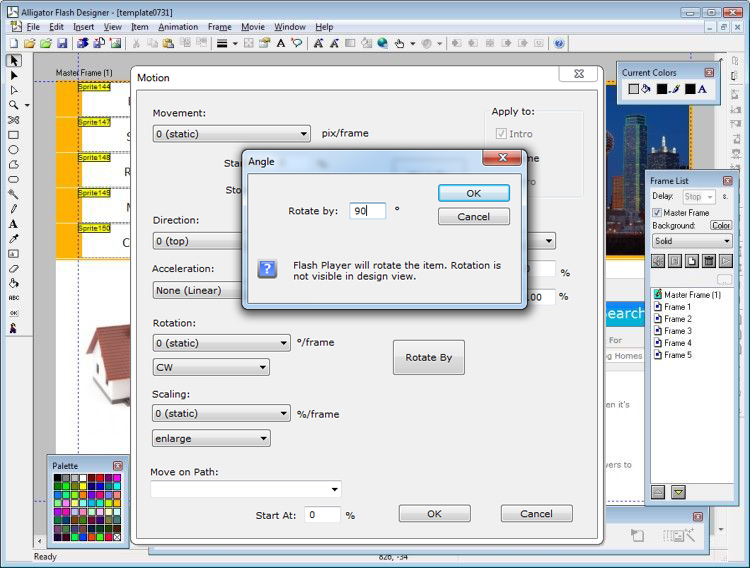The height and width of the screenshot is (568, 750).
Task: Confirm the Angle dialog with OK
Action: coord(474,193)
